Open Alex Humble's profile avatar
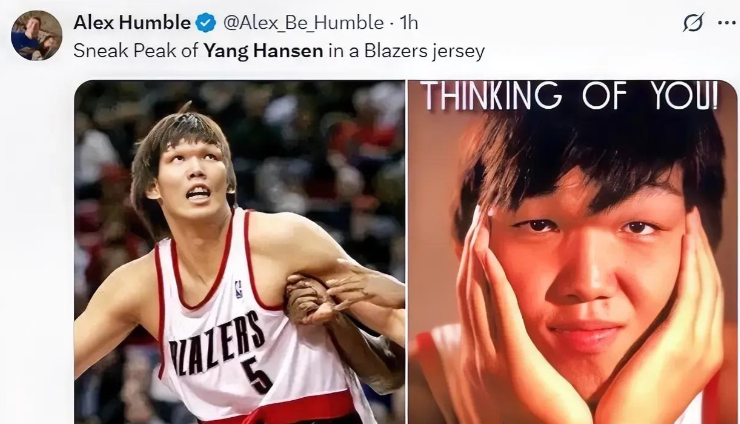The image size is (740, 424). 36,35
